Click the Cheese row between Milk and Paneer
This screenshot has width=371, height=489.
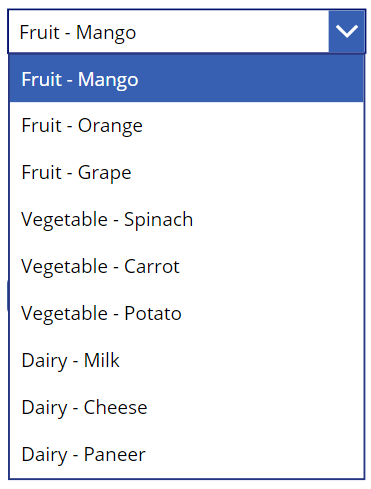(186, 407)
